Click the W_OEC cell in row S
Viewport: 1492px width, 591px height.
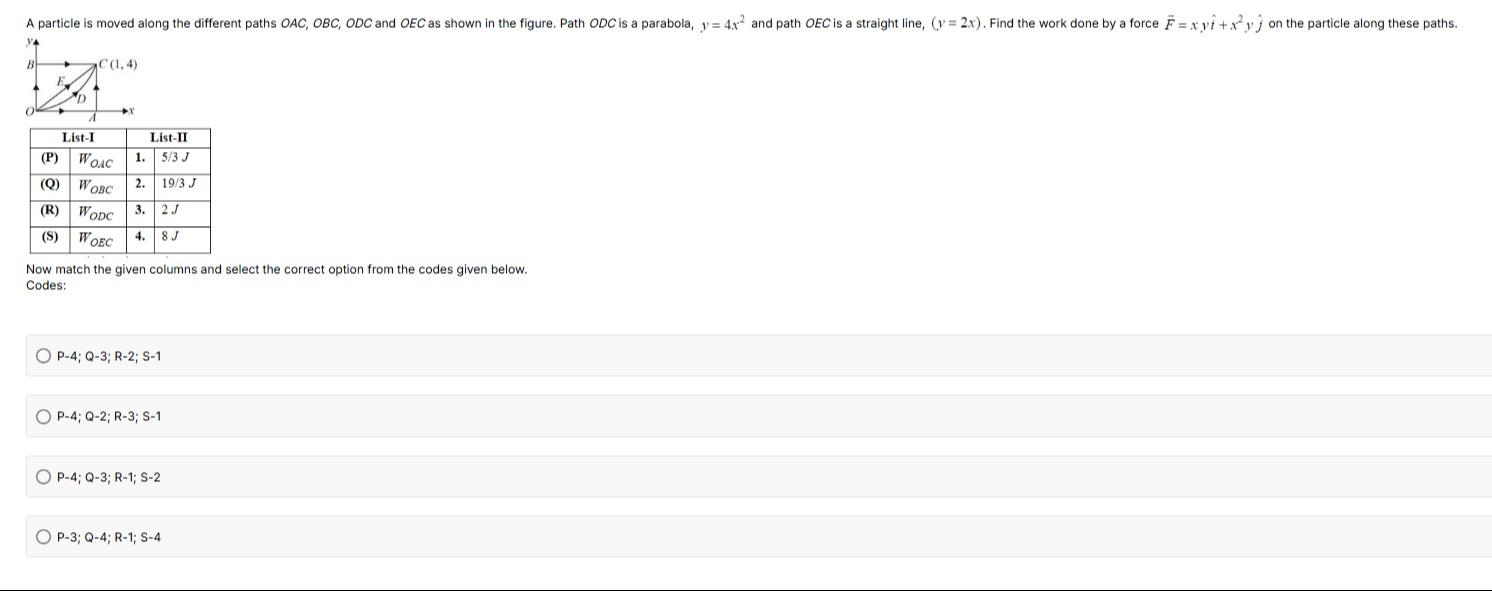coord(96,240)
